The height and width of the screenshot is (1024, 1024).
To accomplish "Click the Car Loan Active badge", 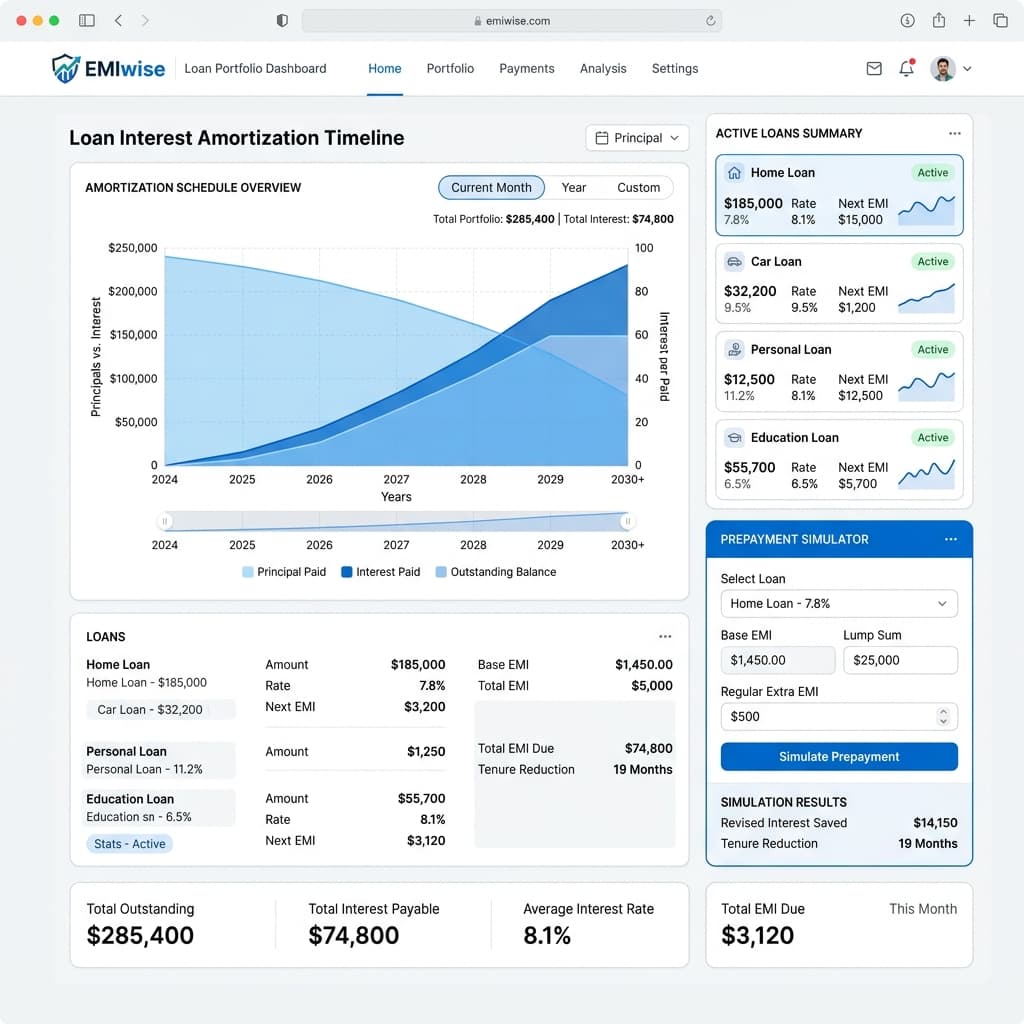I will (x=933, y=261).
